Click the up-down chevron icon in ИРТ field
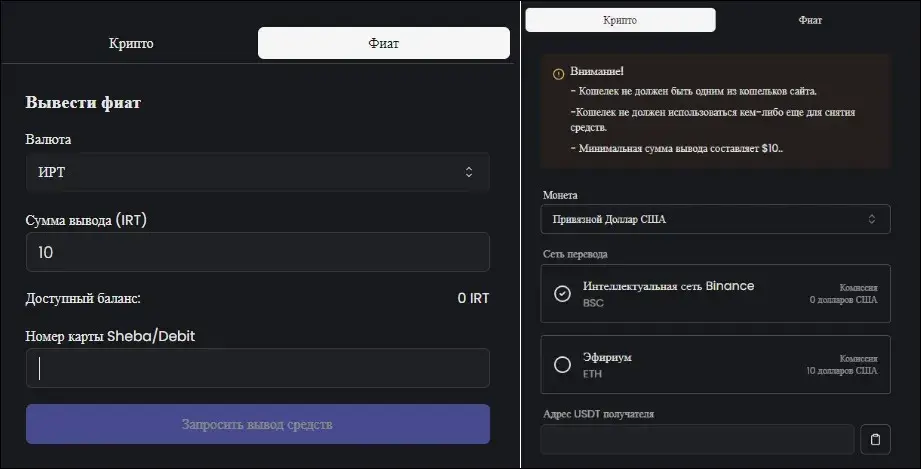Screen dimensions: 921x469 coord(469,172)
